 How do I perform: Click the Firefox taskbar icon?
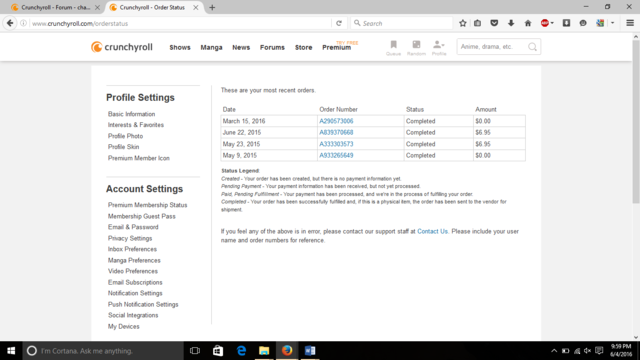point(287,351)
